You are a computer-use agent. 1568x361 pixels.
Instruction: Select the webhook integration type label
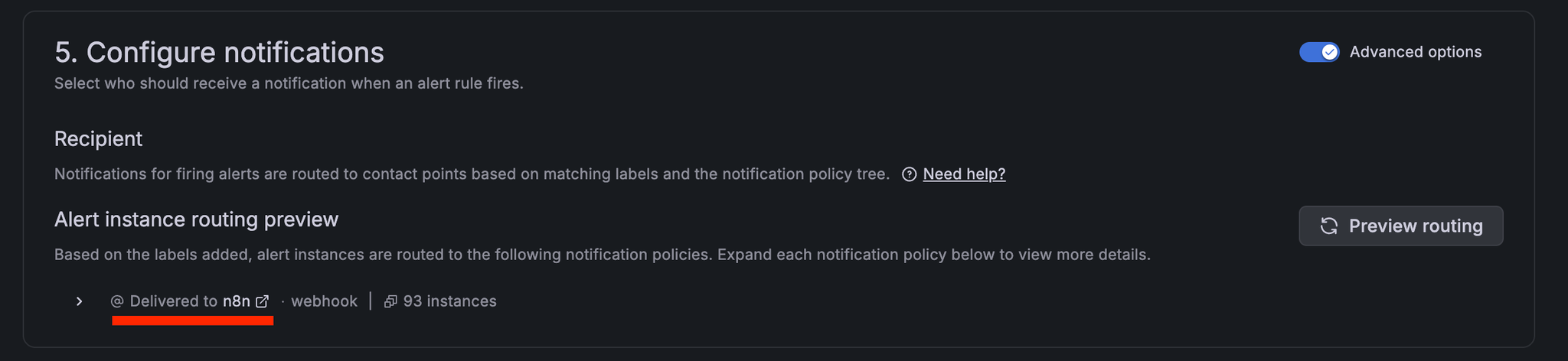[x=324, y=301]
